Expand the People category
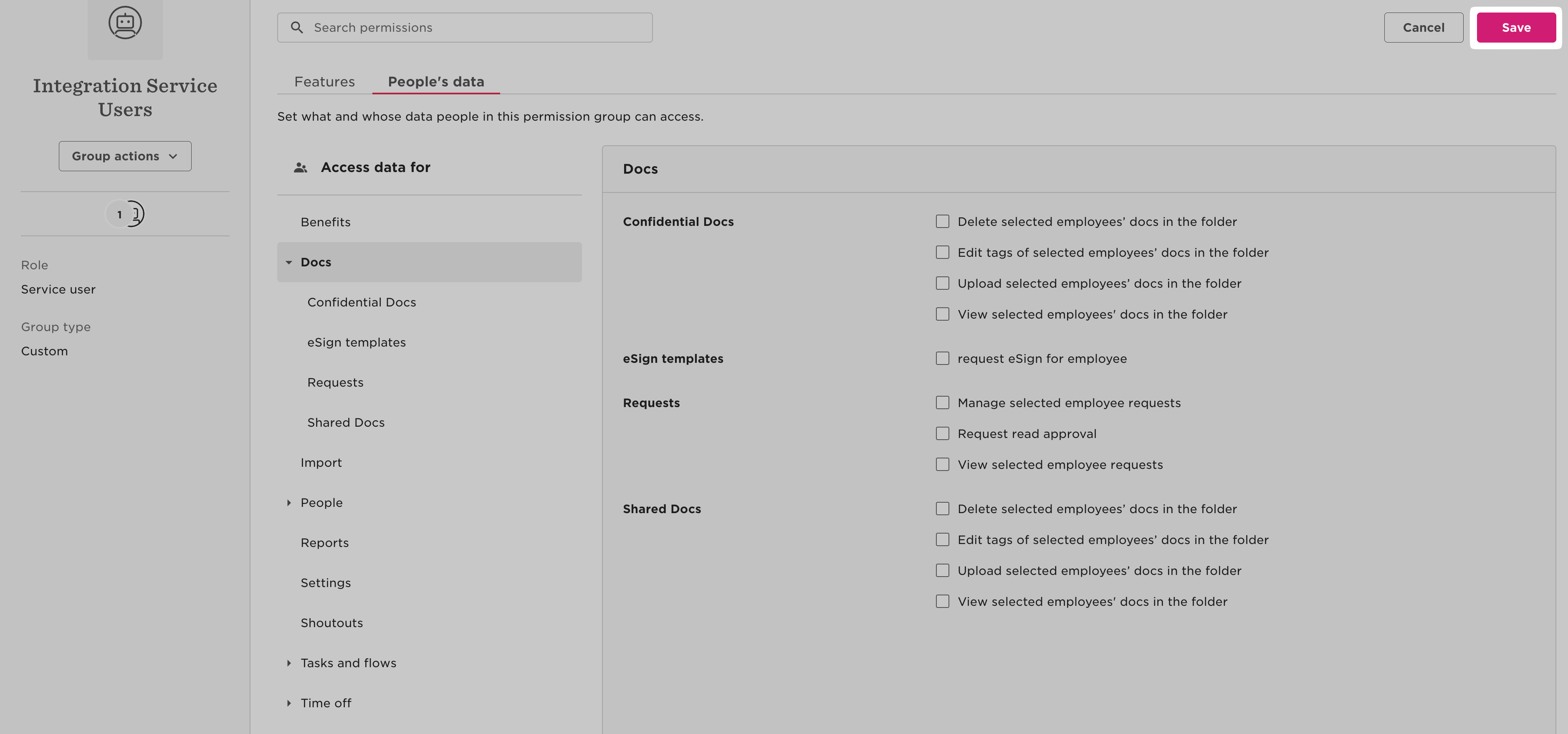This screenshot has height=734, width=1568. tap(288, 503)
